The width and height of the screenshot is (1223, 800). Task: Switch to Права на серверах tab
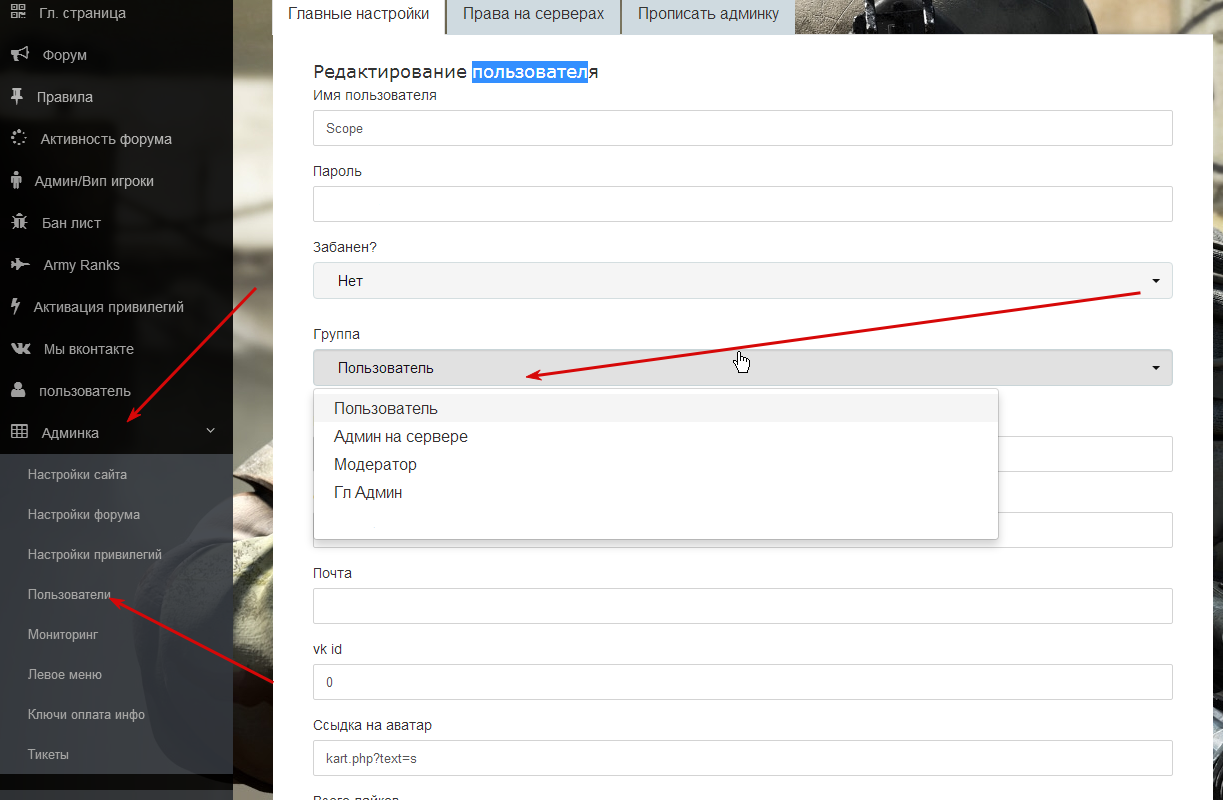coord(533,15)
